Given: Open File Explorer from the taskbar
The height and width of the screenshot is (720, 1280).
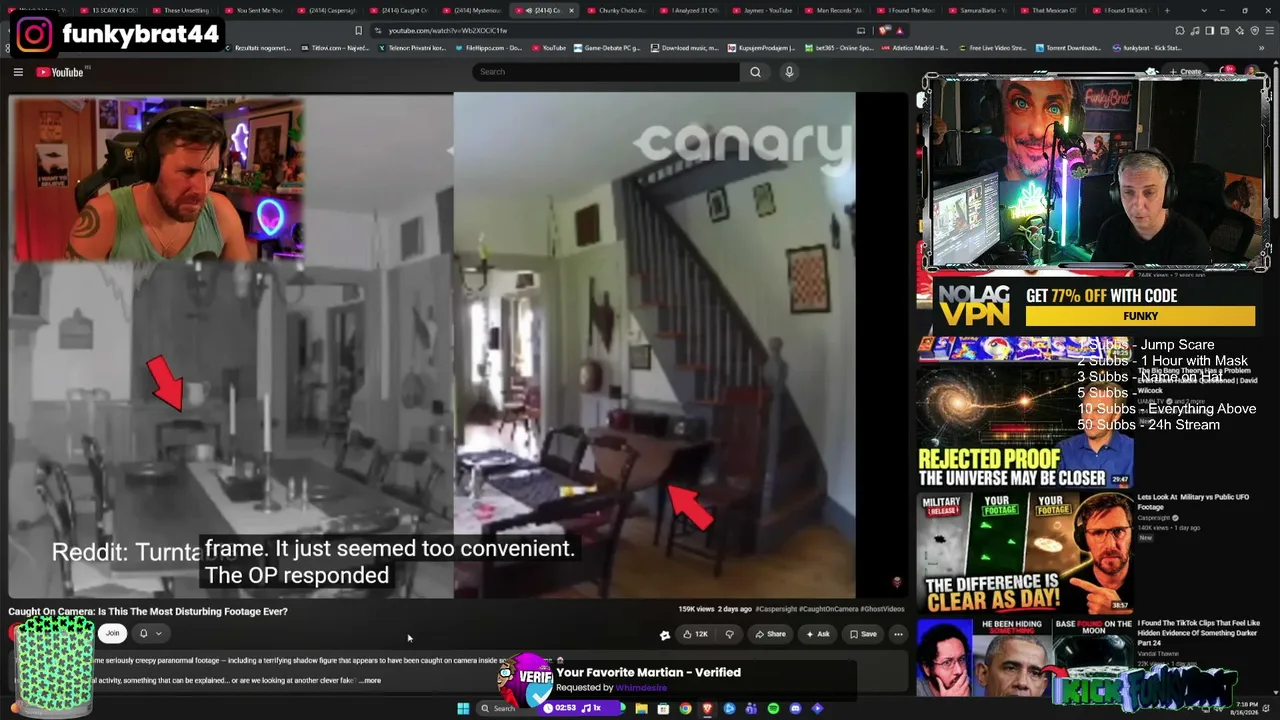Looking at the screenshot, I should pos(641,709).
